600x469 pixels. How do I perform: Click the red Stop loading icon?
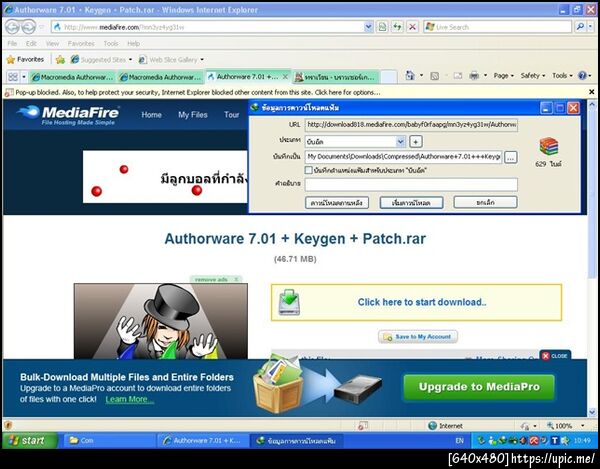pyautogui.click(x=412, y=27)
